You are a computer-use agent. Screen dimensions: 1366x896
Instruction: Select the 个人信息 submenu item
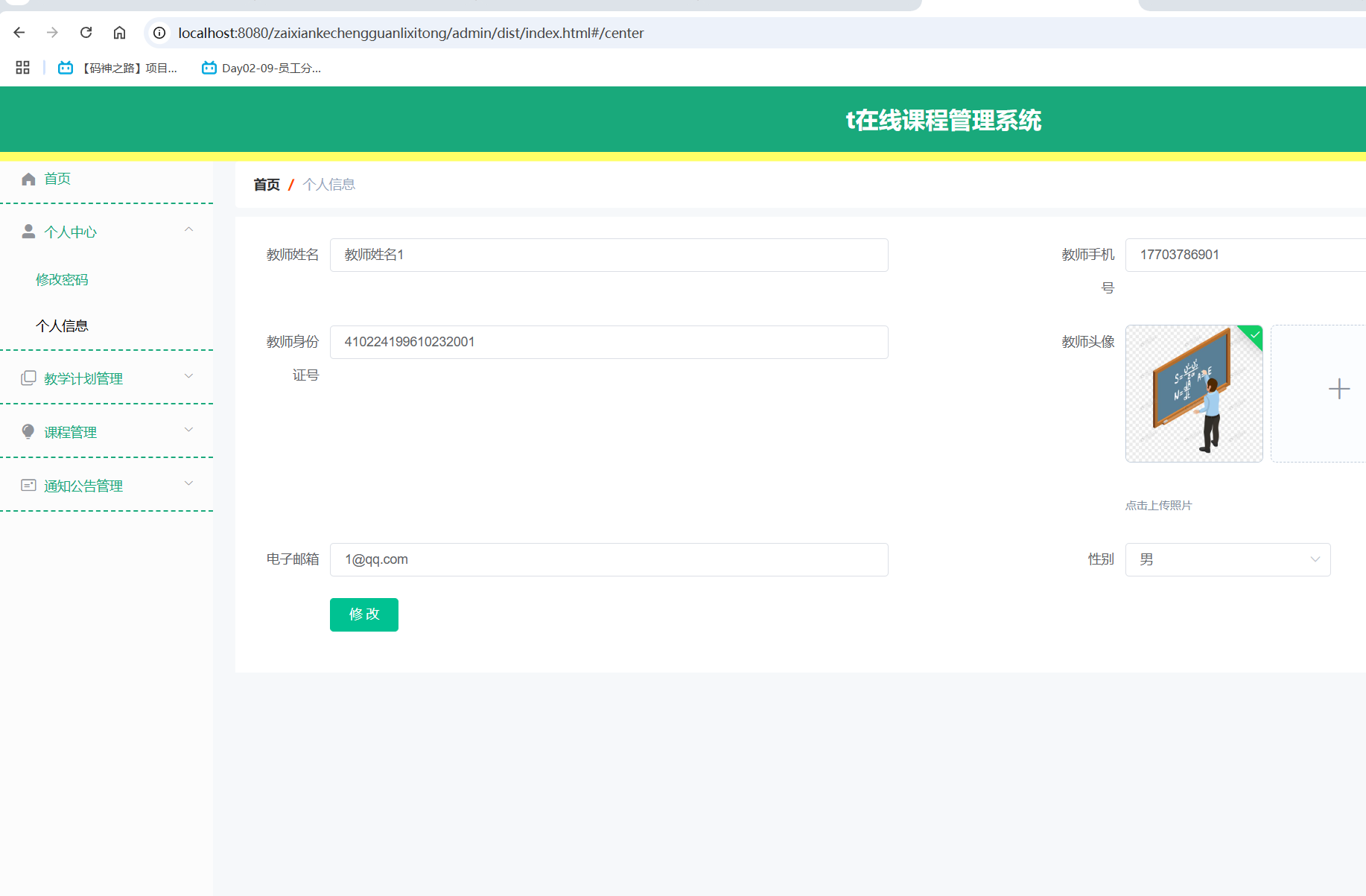click(x=62, y=326)
